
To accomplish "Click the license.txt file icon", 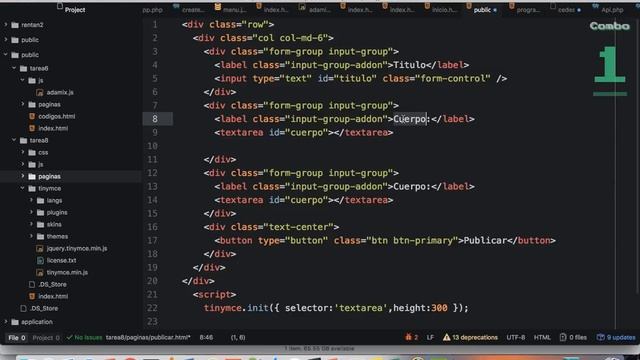I will point(40,260).
